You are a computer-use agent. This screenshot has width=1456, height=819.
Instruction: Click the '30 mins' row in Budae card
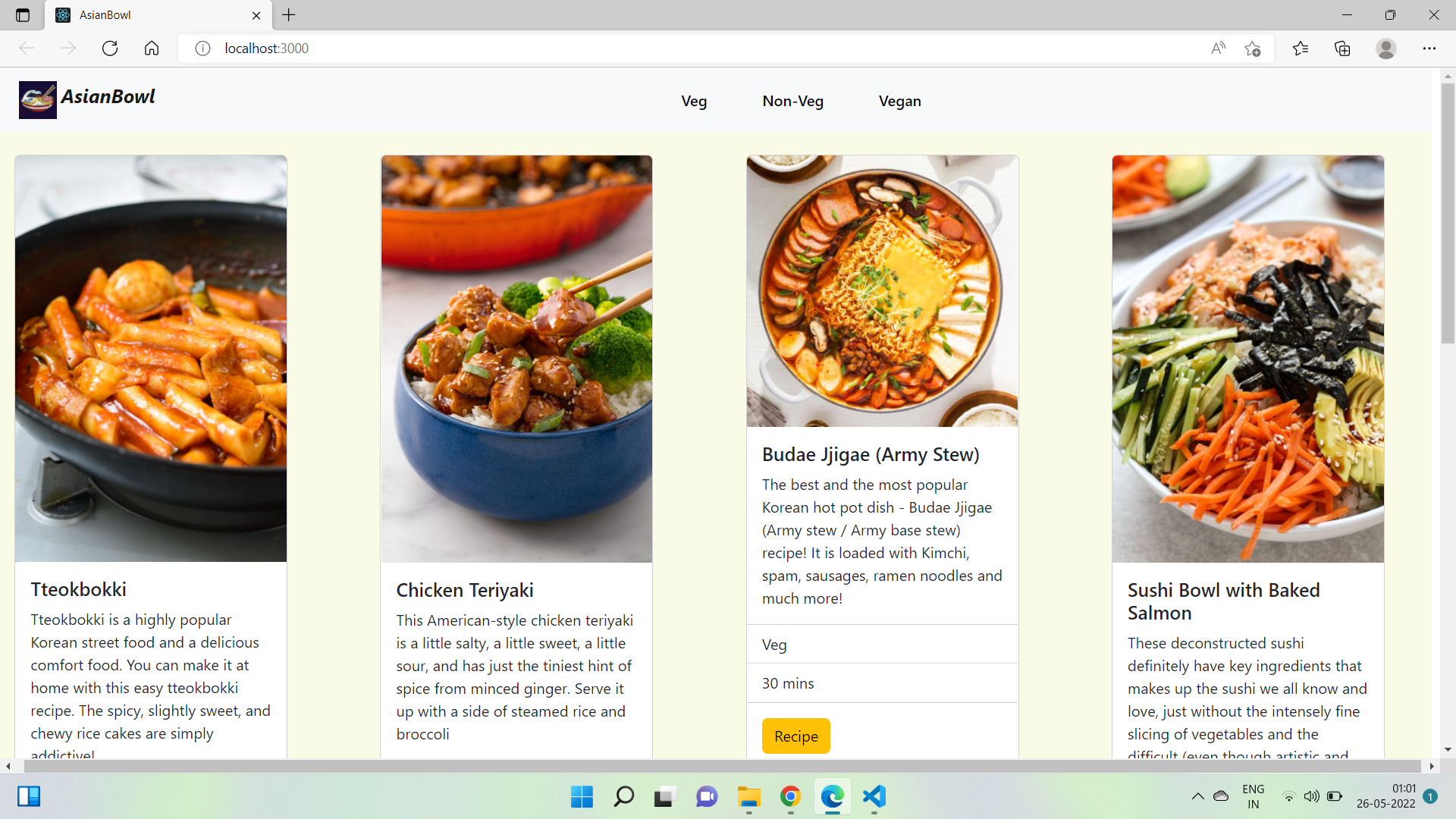coord(883,683)
